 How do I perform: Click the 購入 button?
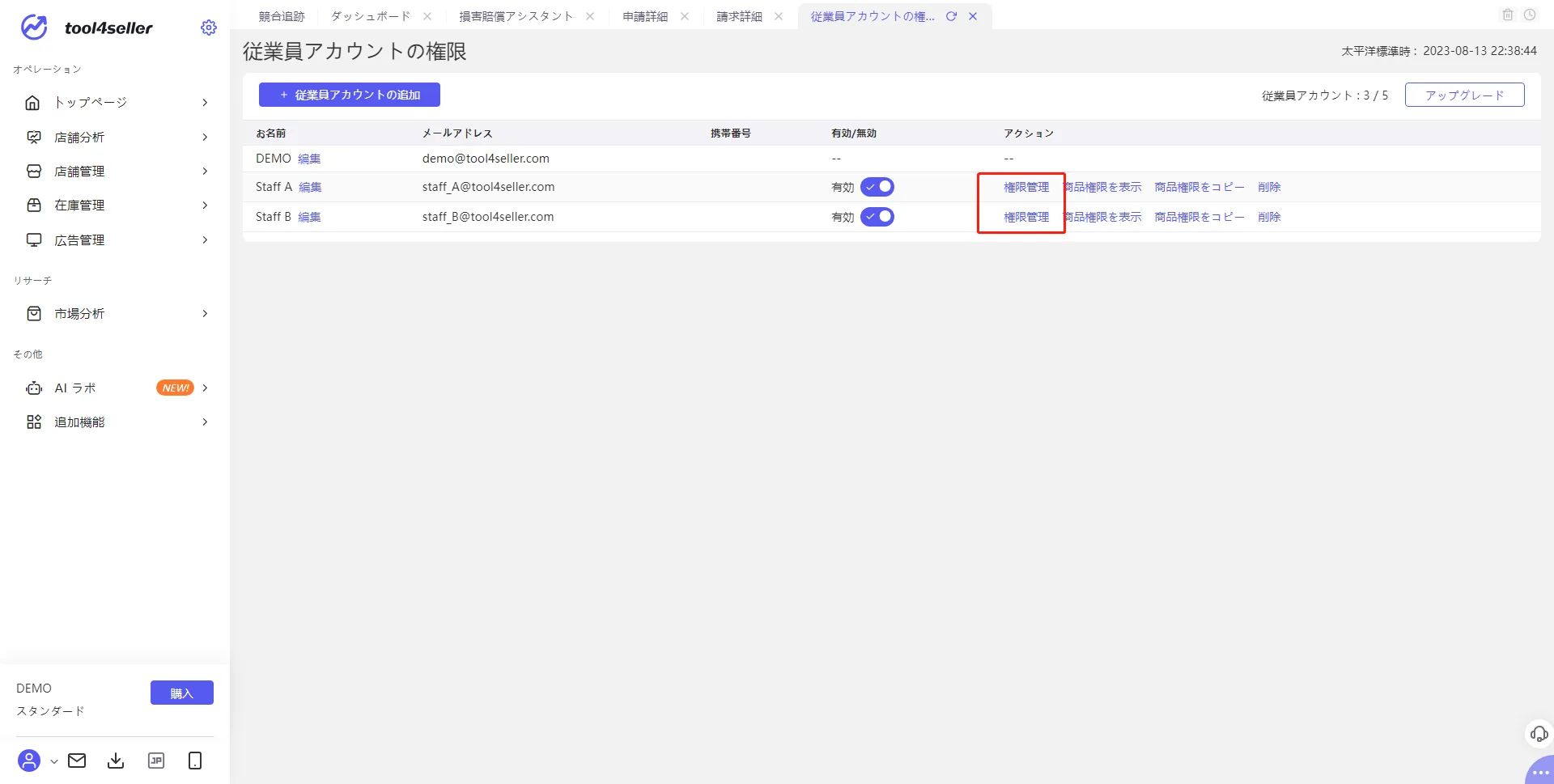[x=182, y=693]
